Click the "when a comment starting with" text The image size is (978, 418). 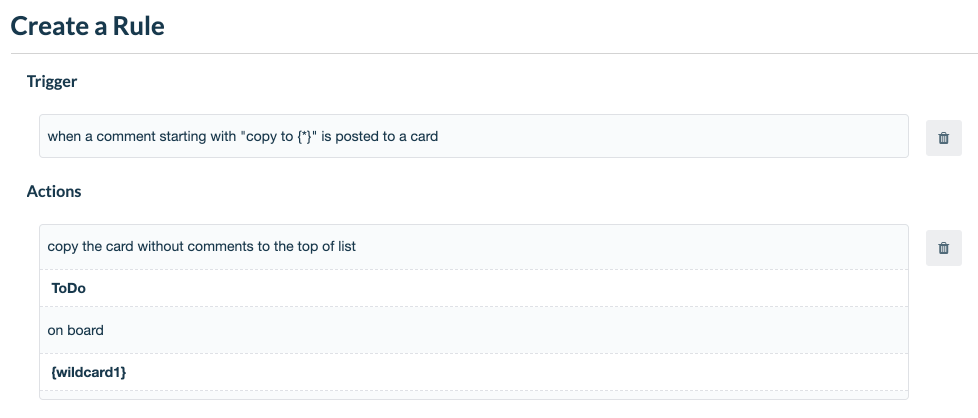coord(142,136)
